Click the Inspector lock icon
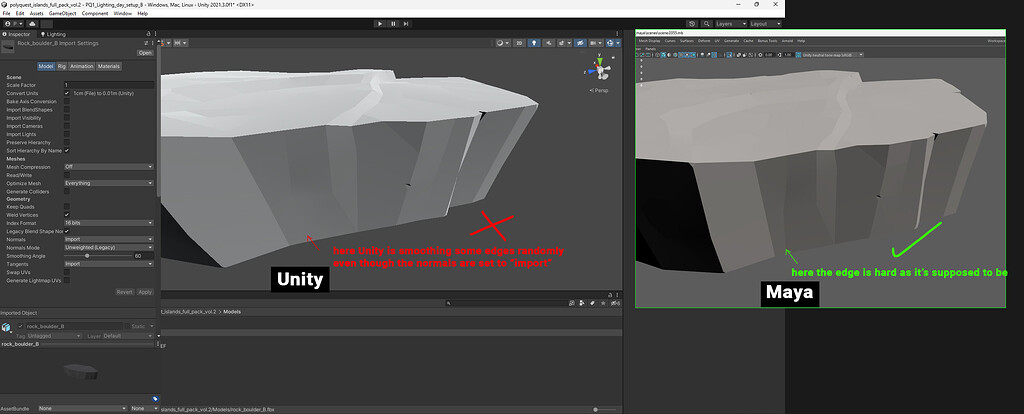This screenshot has height=414, width=1024. point(146,34)
